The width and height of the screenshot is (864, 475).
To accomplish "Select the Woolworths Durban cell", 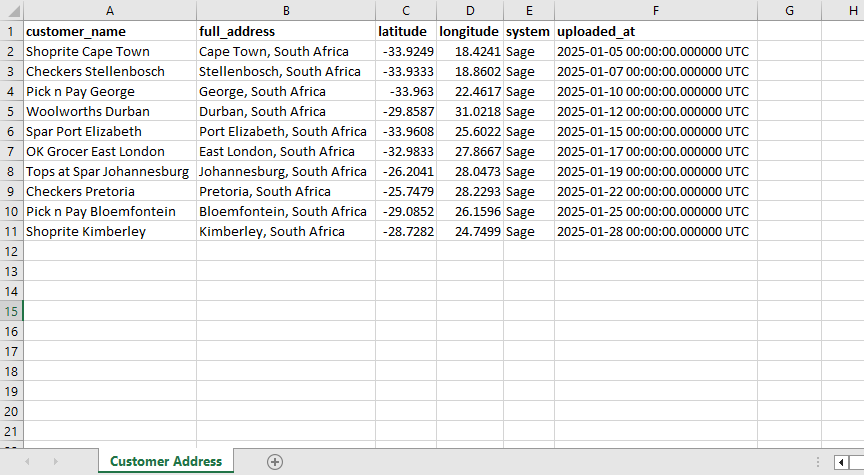I will [110, 111].
